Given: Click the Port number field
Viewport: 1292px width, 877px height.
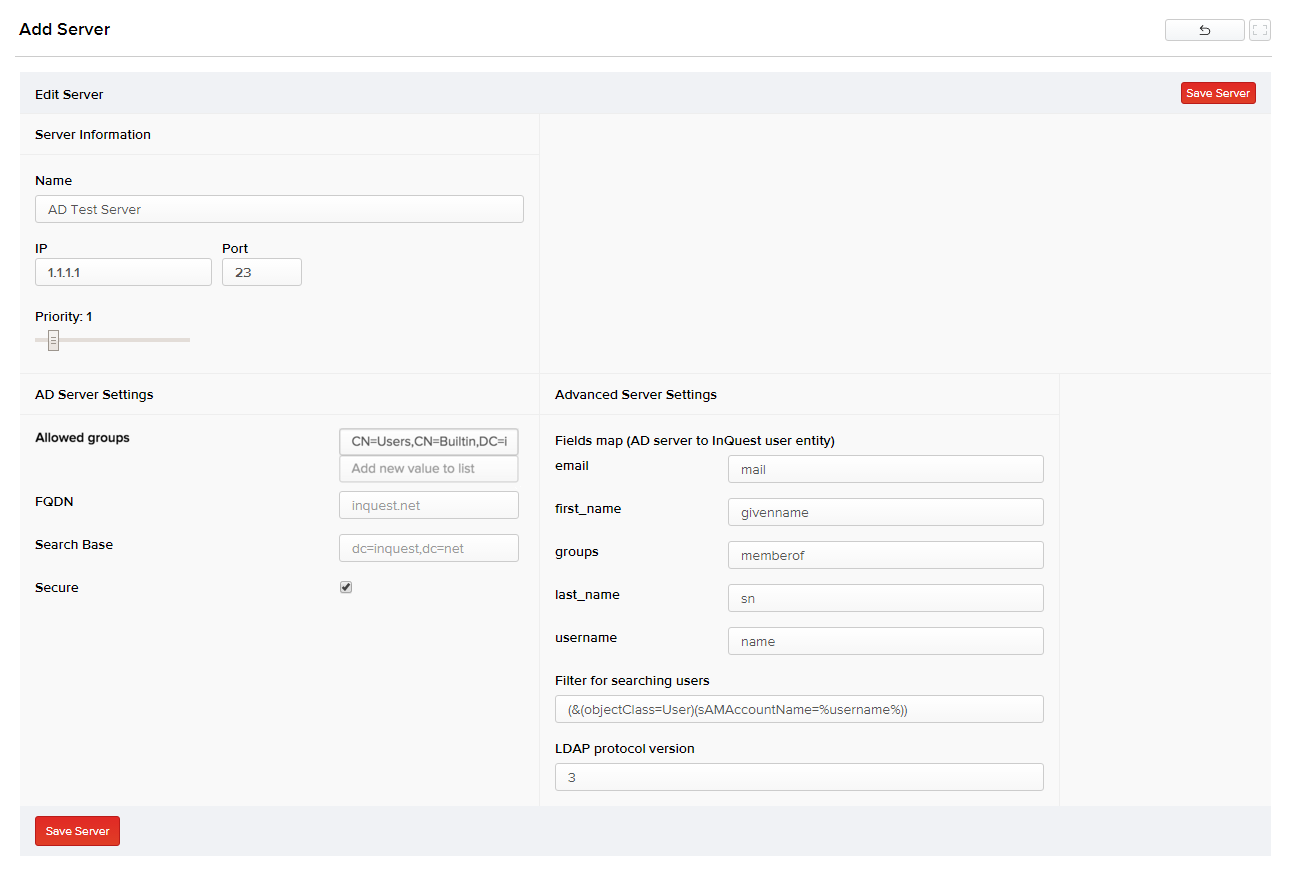Looking at the screenshot, I should (x=261, y=272).
